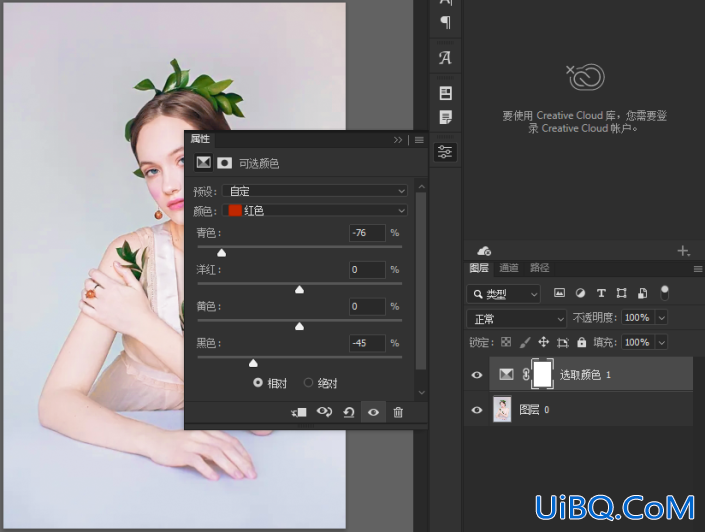This screenshot has width=705, height=532.
Task: Switch to the 图层 tab
Action: [x=478, y=268]
